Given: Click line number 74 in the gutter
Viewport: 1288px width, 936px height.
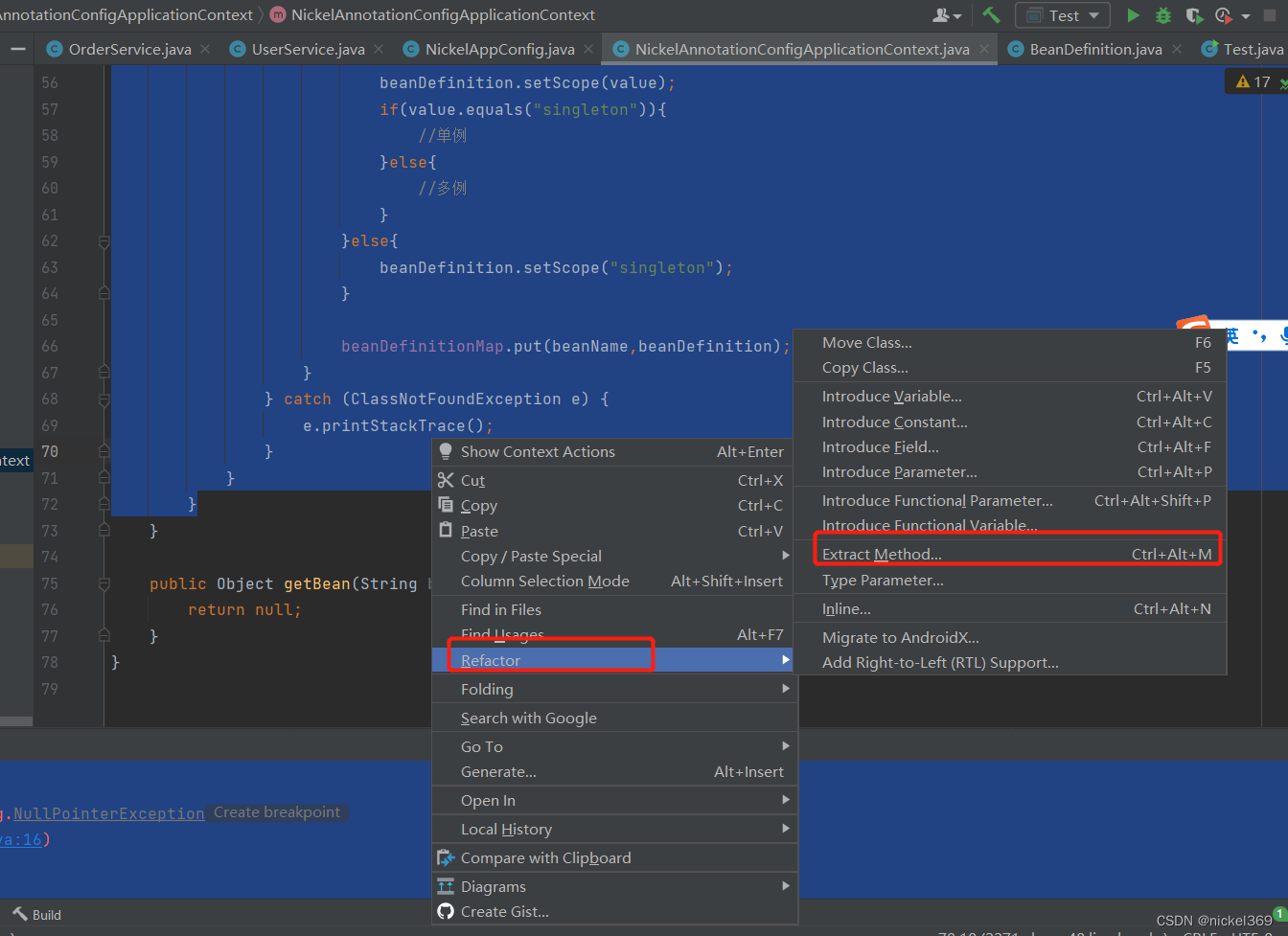Looking at the screenshot, I should 50,557.
